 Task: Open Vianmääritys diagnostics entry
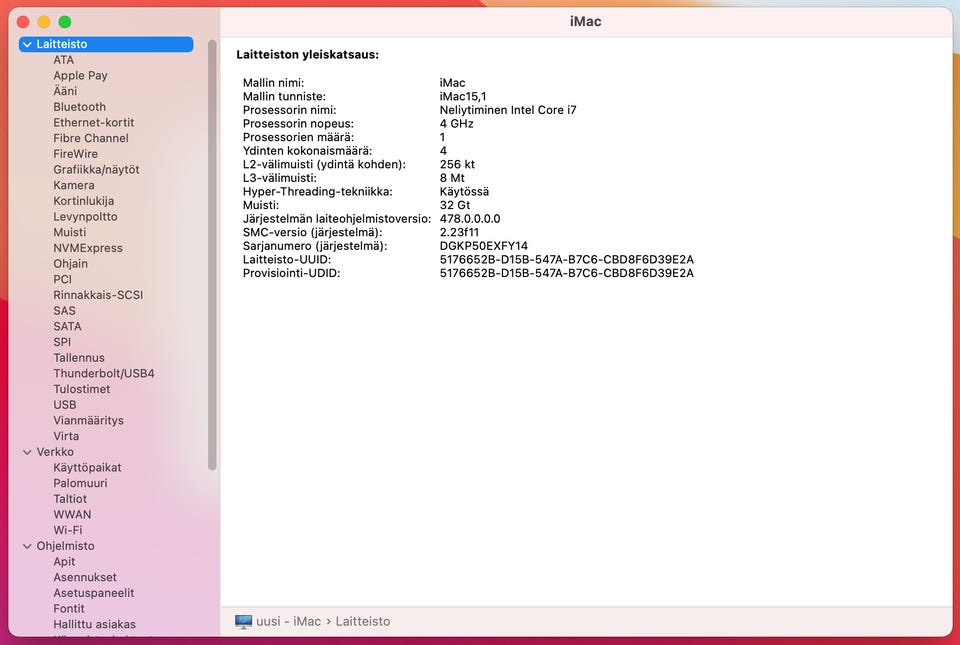pos(88,421)
